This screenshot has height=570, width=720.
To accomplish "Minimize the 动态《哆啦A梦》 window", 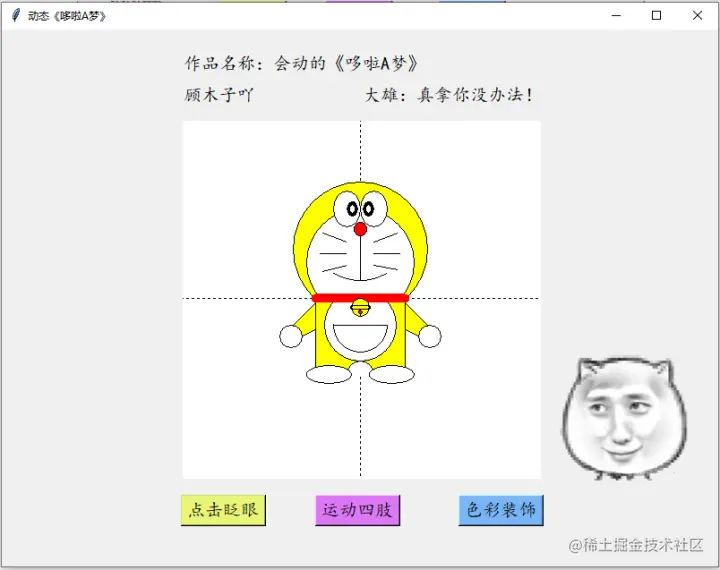I will pyautogui.click(x=616, y=16).
